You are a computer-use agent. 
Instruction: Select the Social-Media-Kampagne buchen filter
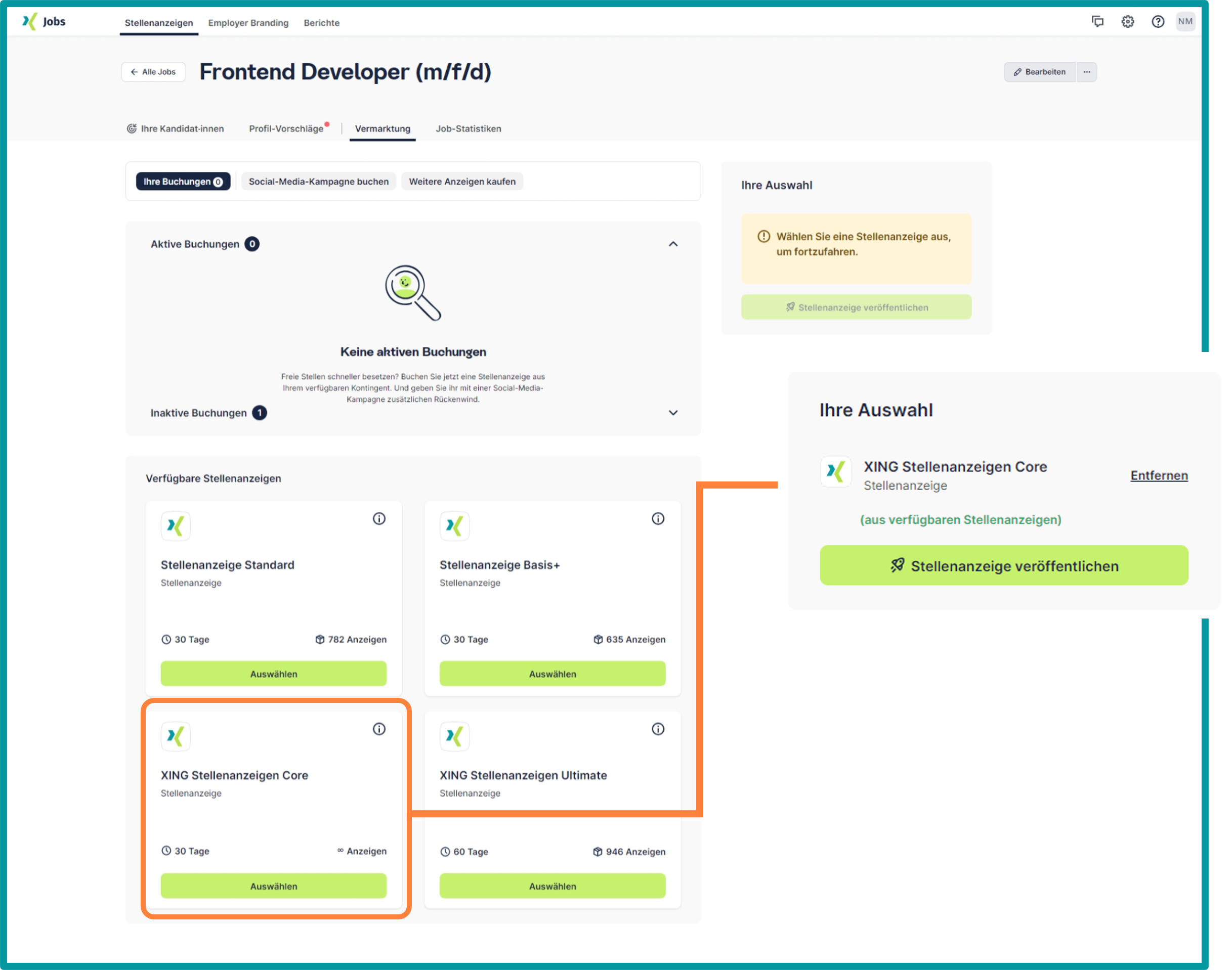(319, 182)
